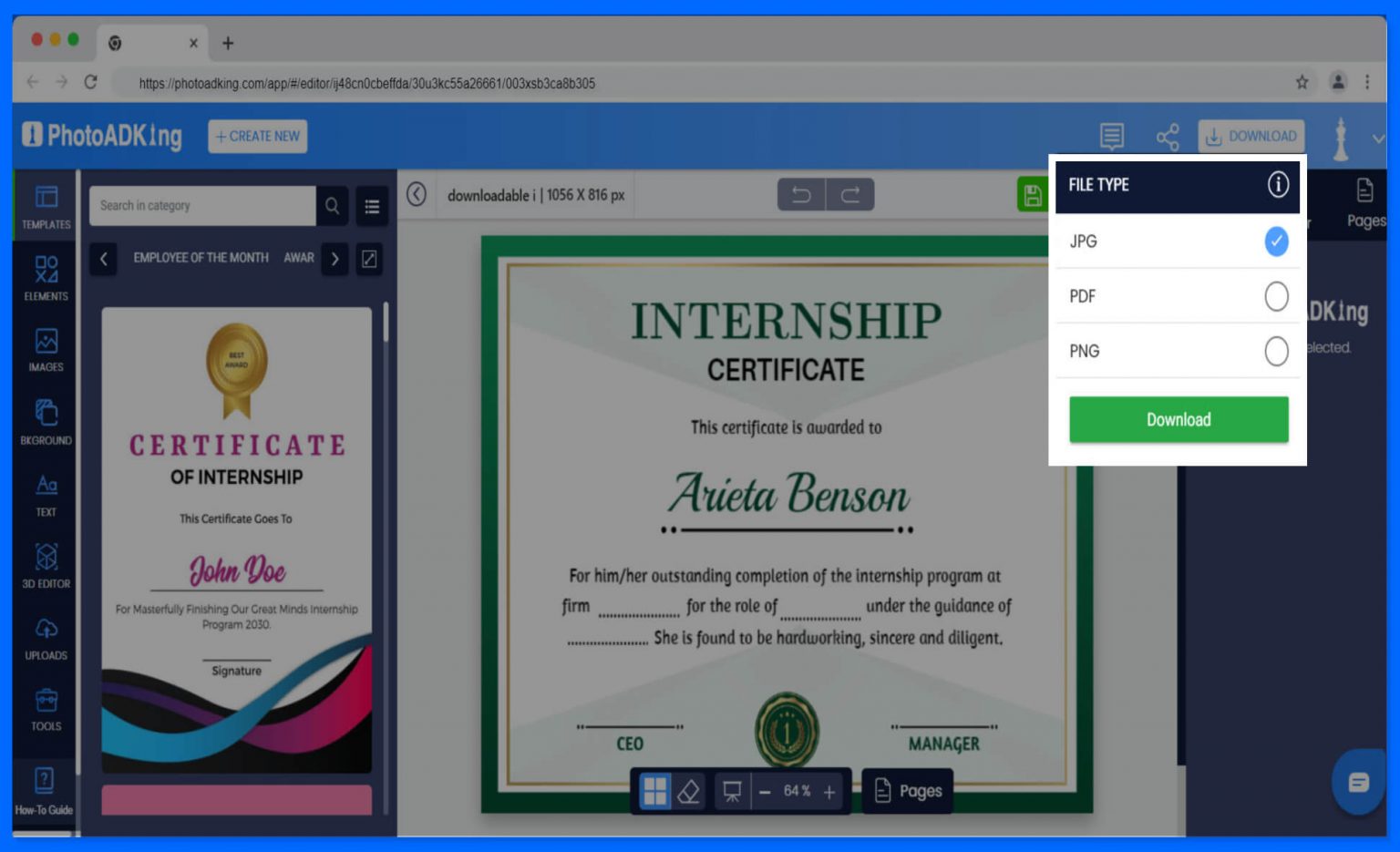Open the Bkground panel
This screenshot has height=852, width=1400.
(45, 421)
